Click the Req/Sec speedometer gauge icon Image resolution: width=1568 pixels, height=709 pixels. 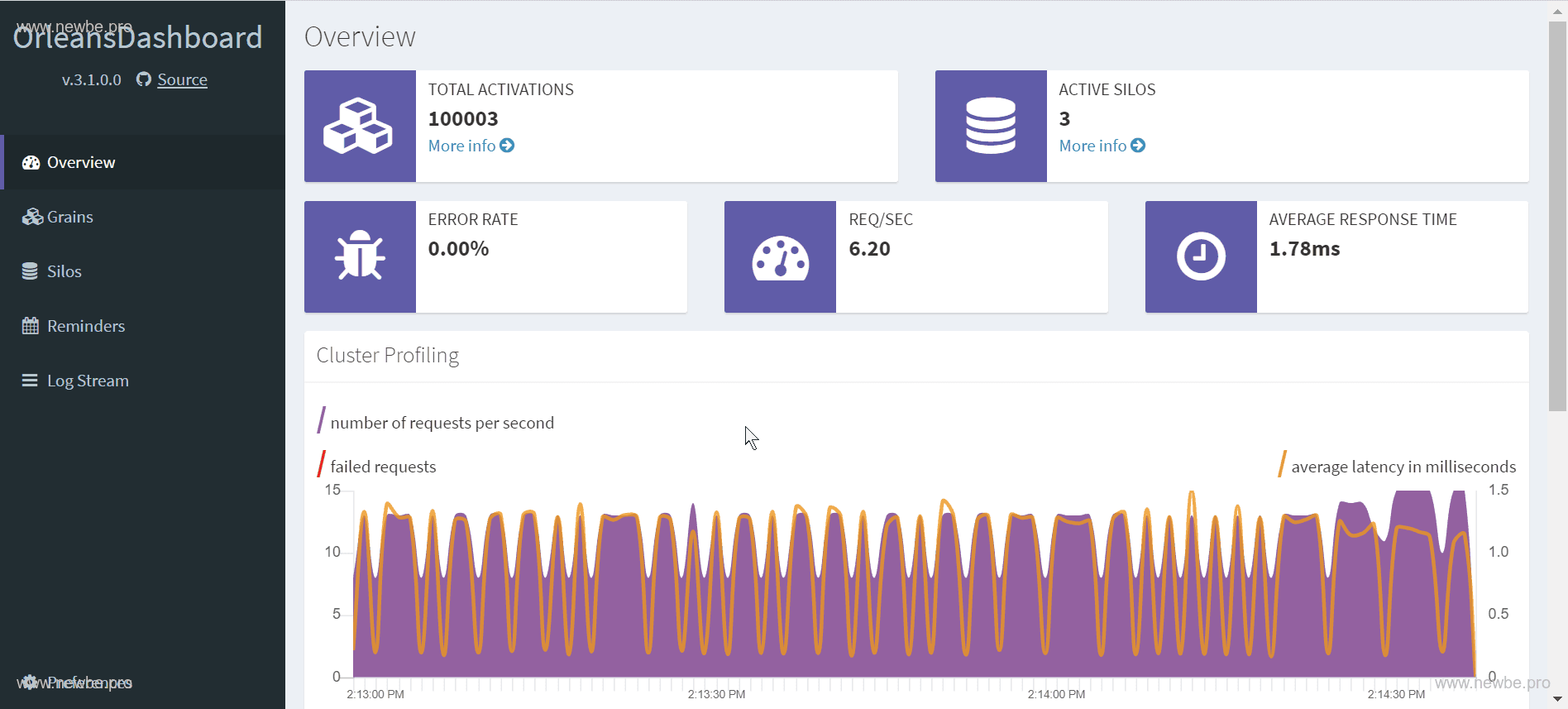[779, 257]
